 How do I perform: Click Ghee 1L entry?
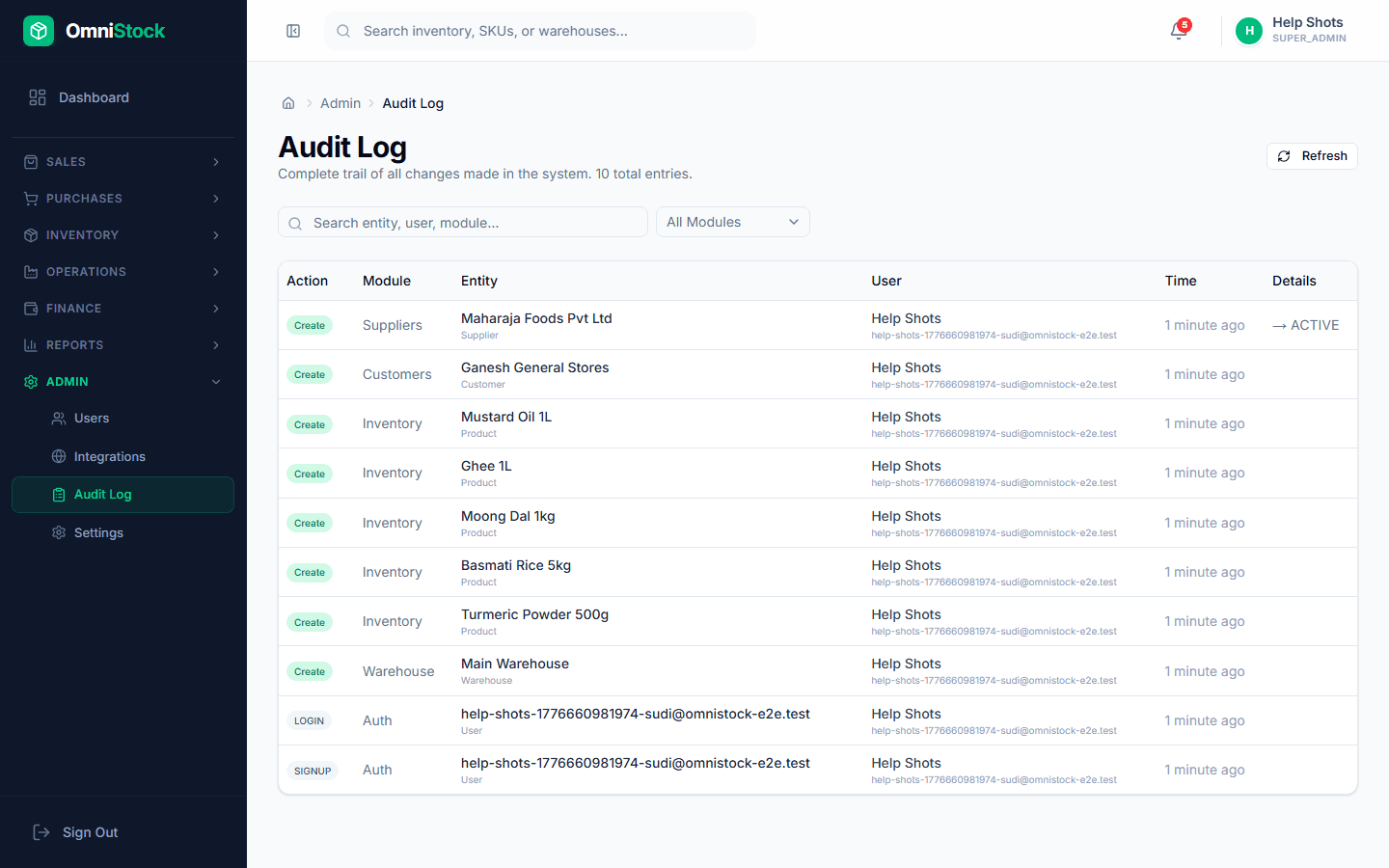pyautogui.click(x=486, y=466)
